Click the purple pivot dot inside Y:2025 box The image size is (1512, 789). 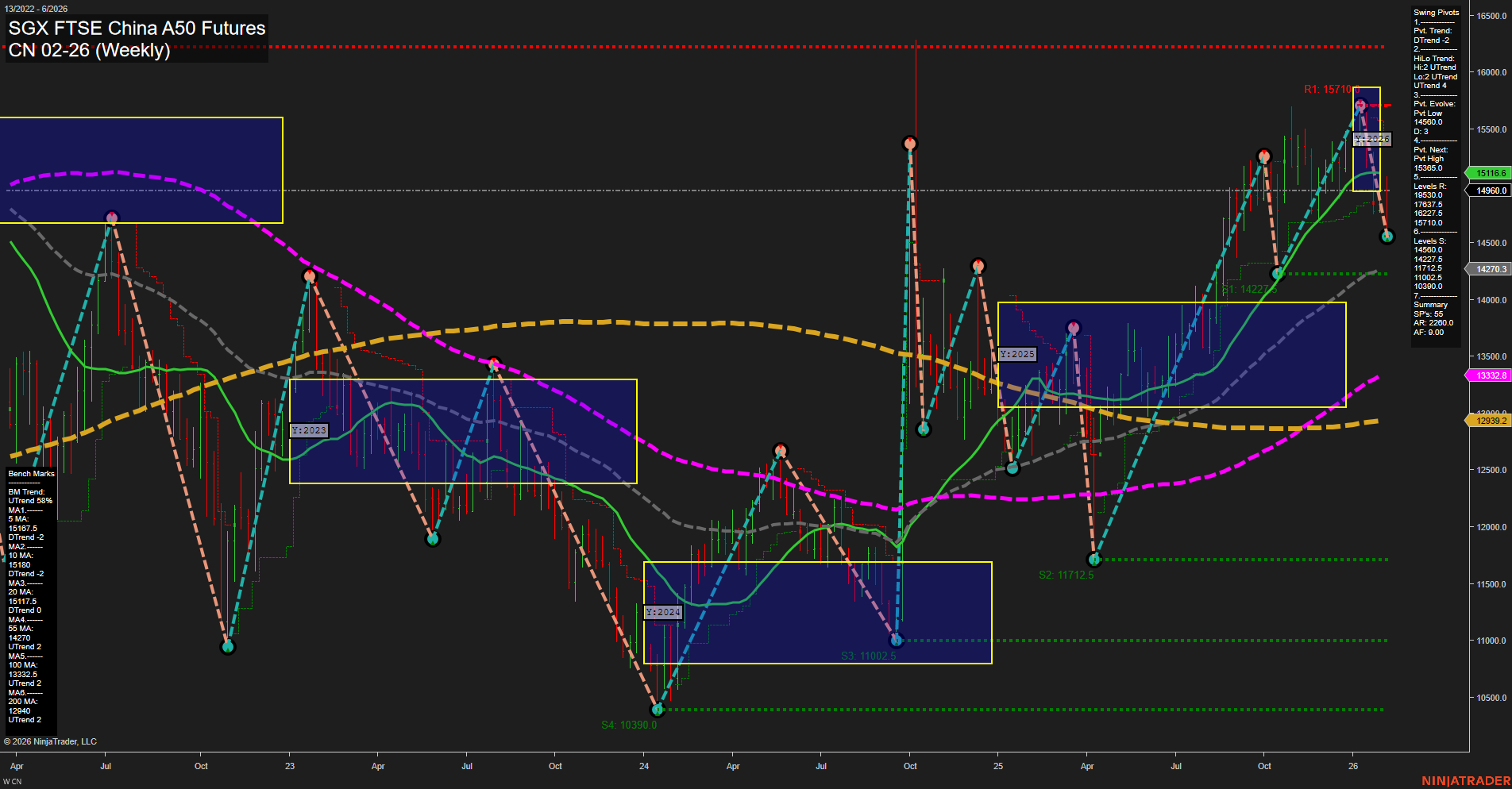pyautogui.click(x=1073, y=325)
